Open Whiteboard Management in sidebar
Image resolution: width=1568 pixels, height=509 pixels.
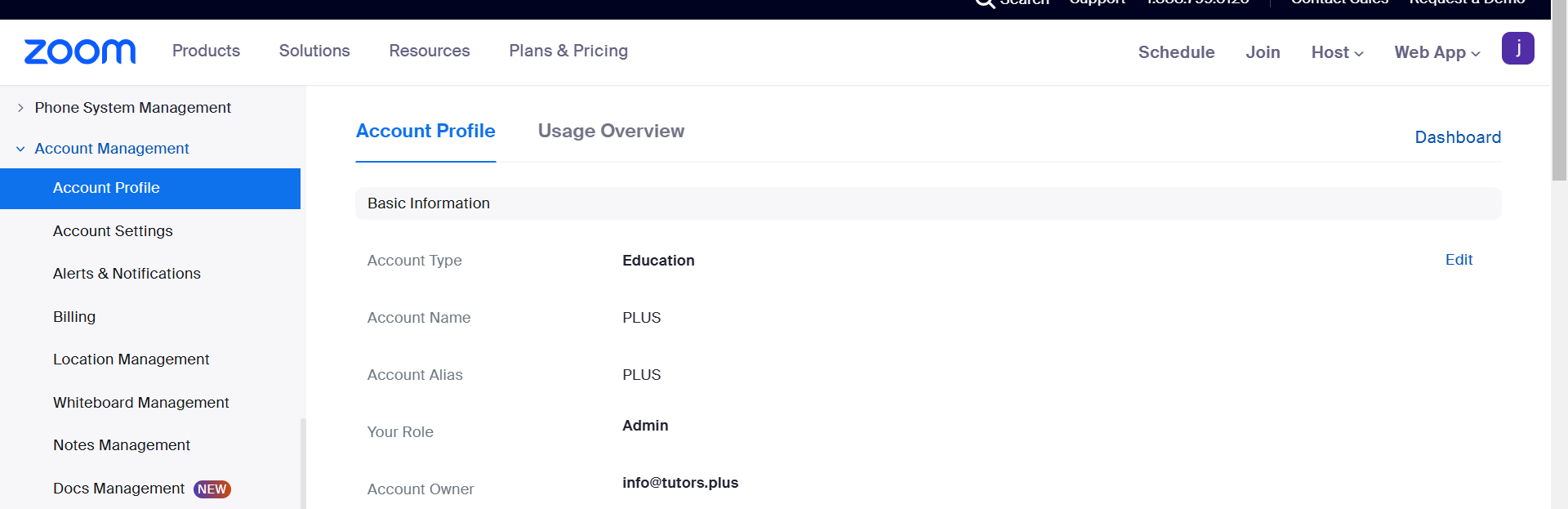(140, 403)
